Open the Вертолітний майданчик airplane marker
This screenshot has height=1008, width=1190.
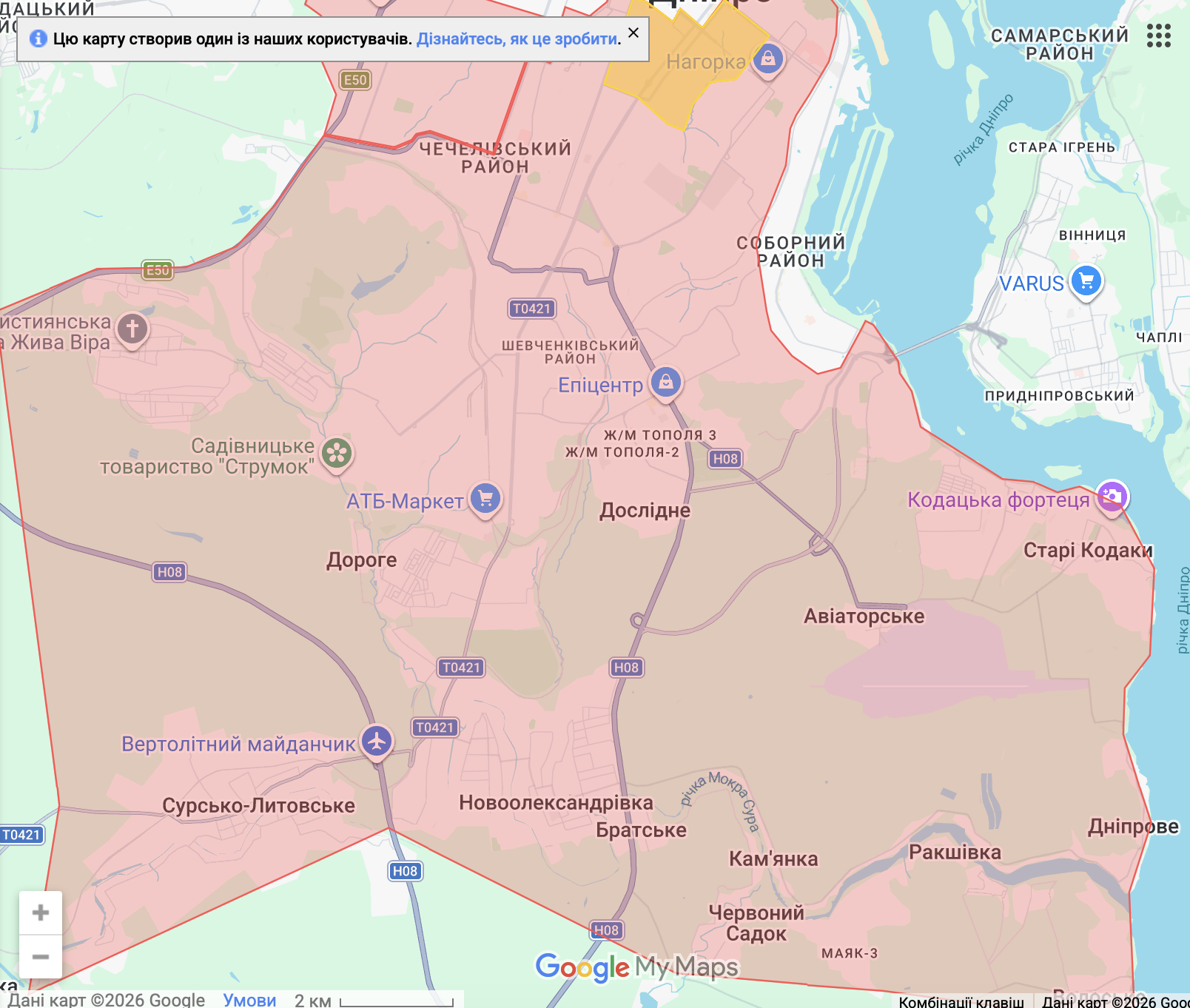[377, 740]
